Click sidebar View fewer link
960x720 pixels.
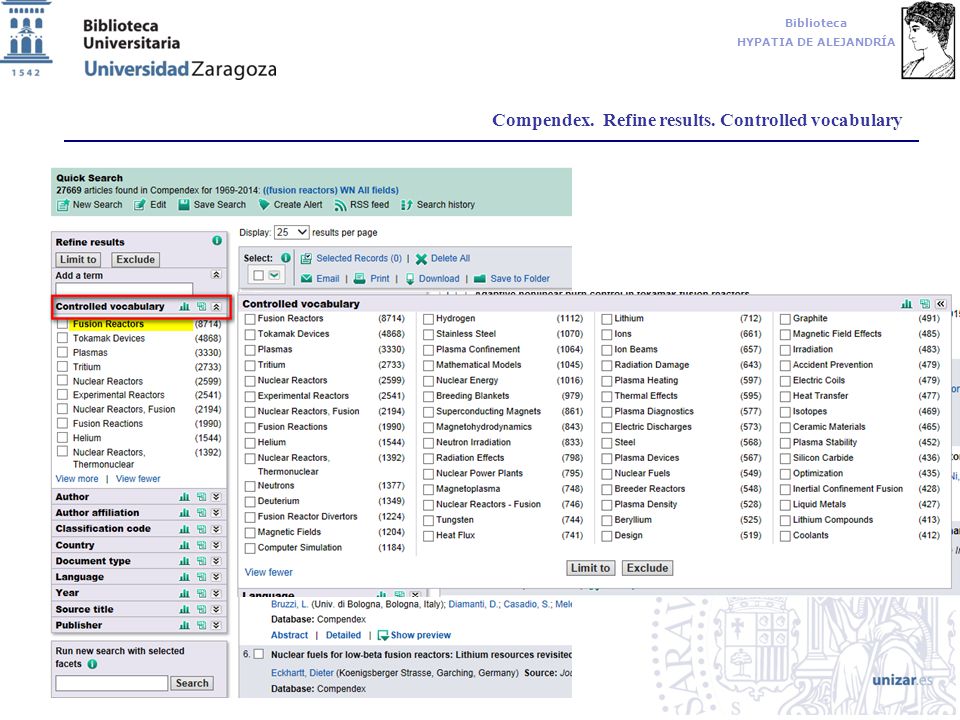point(138,479)
